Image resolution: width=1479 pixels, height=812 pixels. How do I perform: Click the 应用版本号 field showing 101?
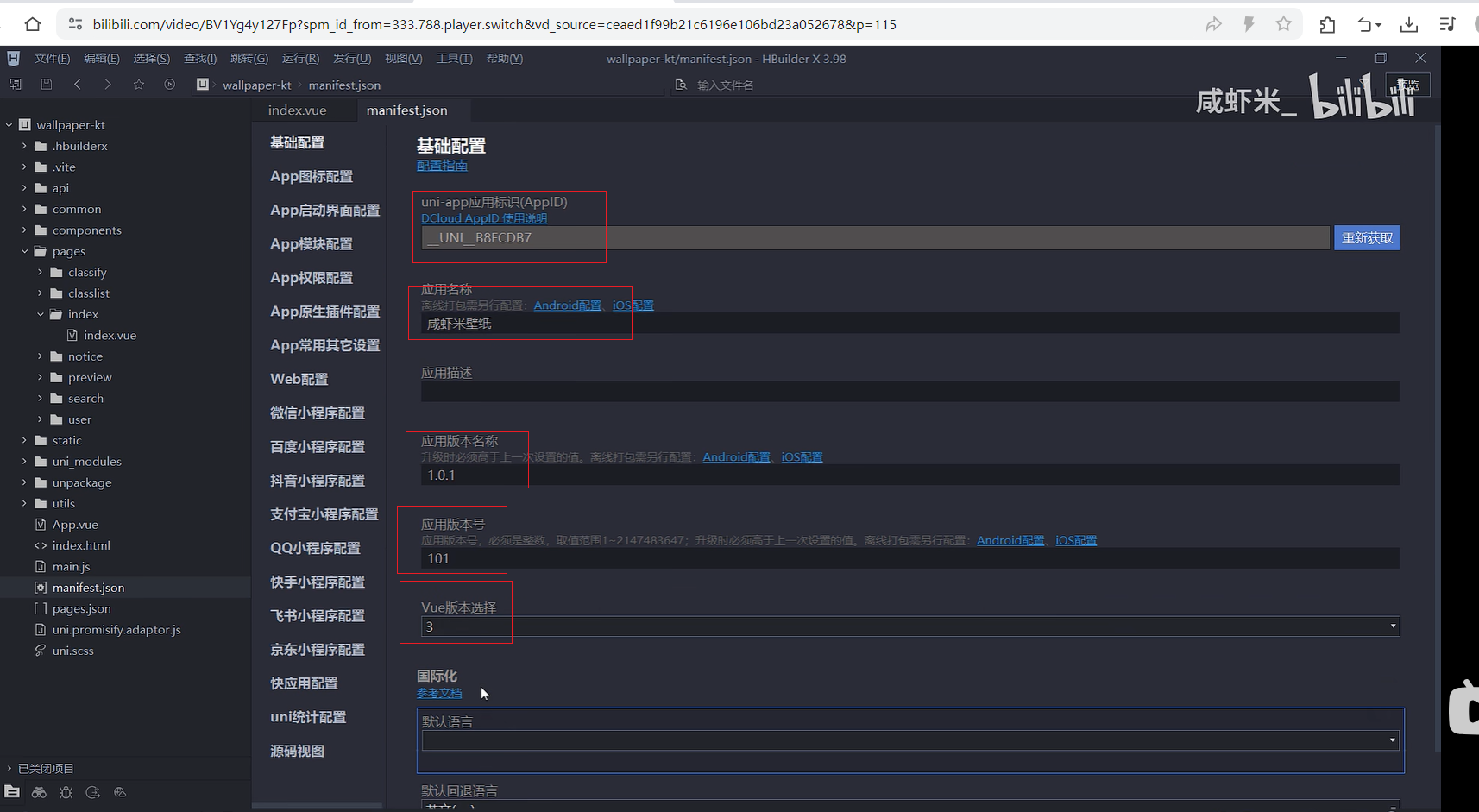click(910, 558)
